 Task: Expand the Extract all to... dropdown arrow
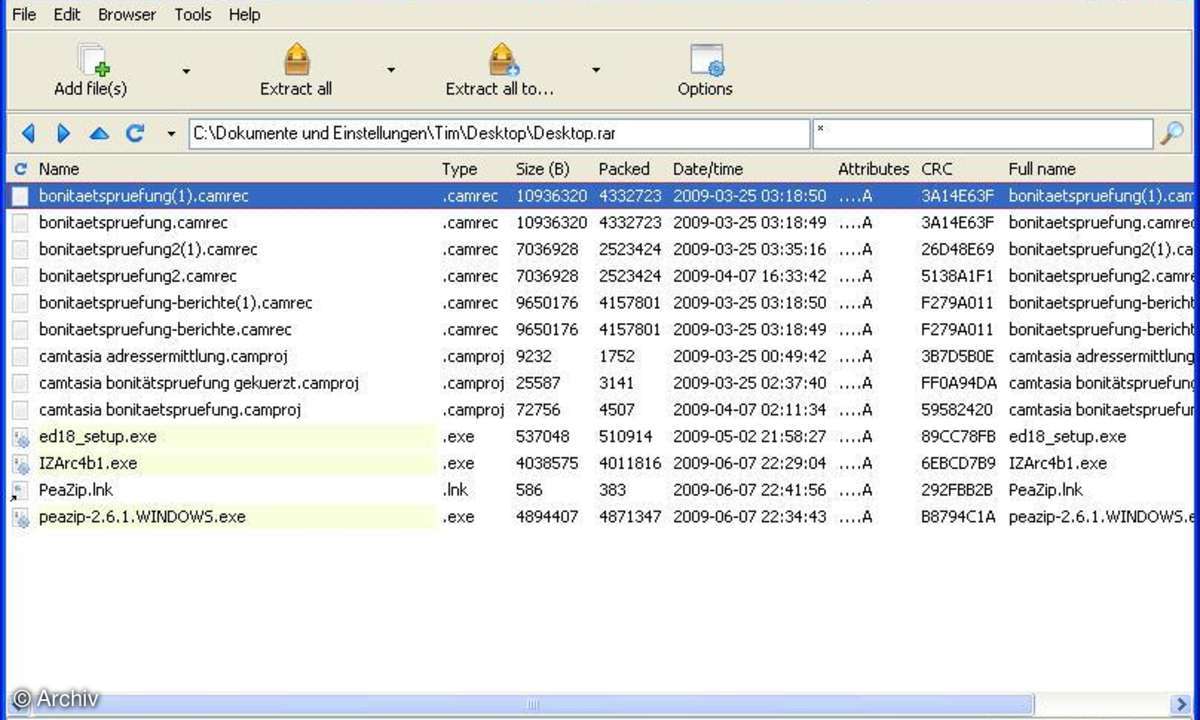point(596,71)
